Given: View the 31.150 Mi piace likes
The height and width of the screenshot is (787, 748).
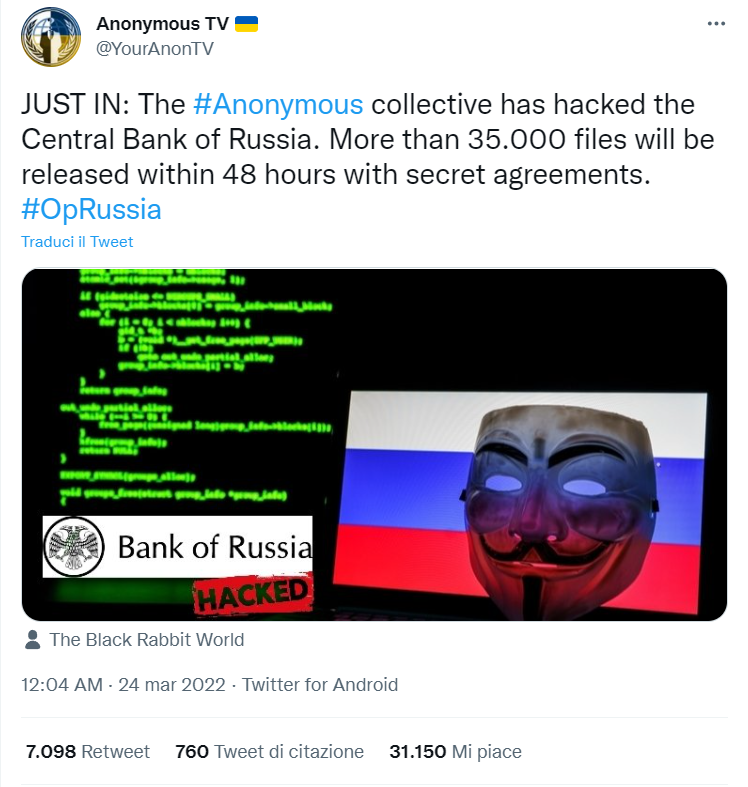Looking at the screenshot, I should point(458,752).
